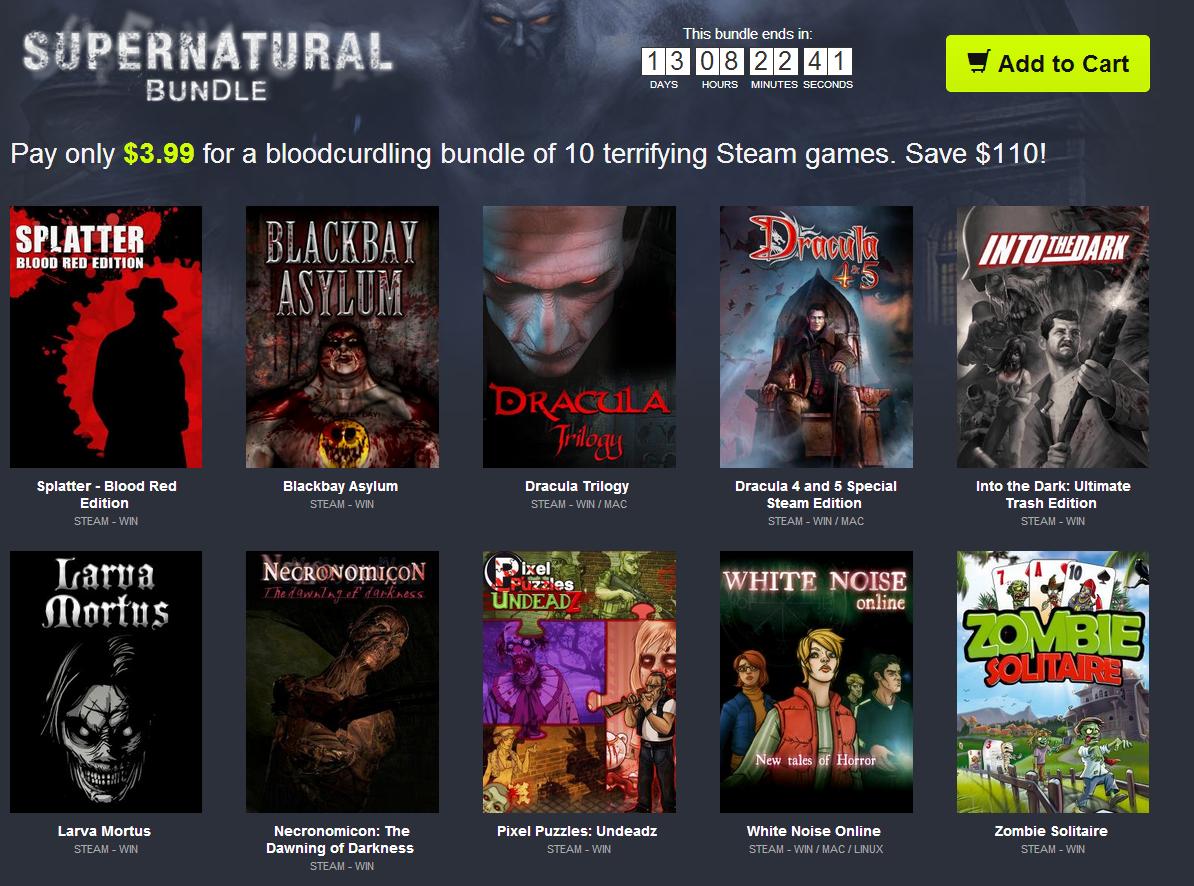The image size is (1194, 886).
Task: Open the Splatter Blood Red Edition cover
Action: coord(106,336)
